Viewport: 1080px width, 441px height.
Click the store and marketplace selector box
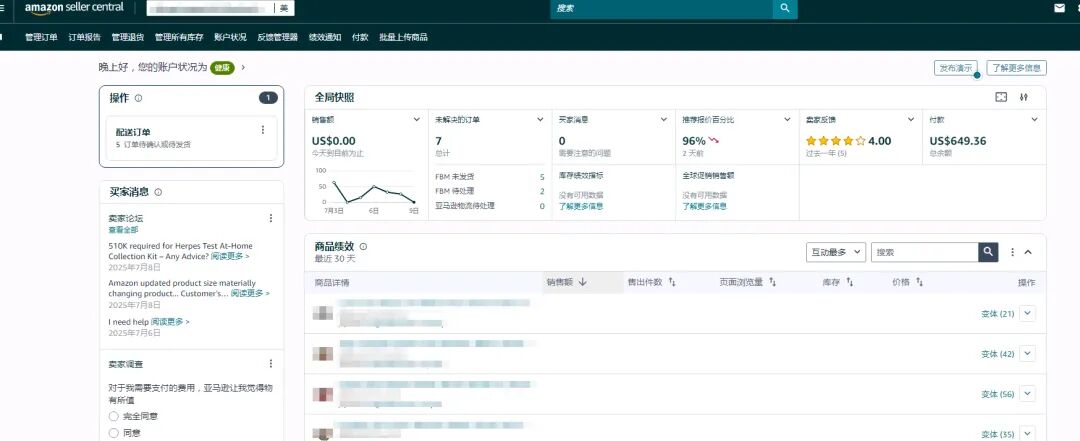[220, 8]
